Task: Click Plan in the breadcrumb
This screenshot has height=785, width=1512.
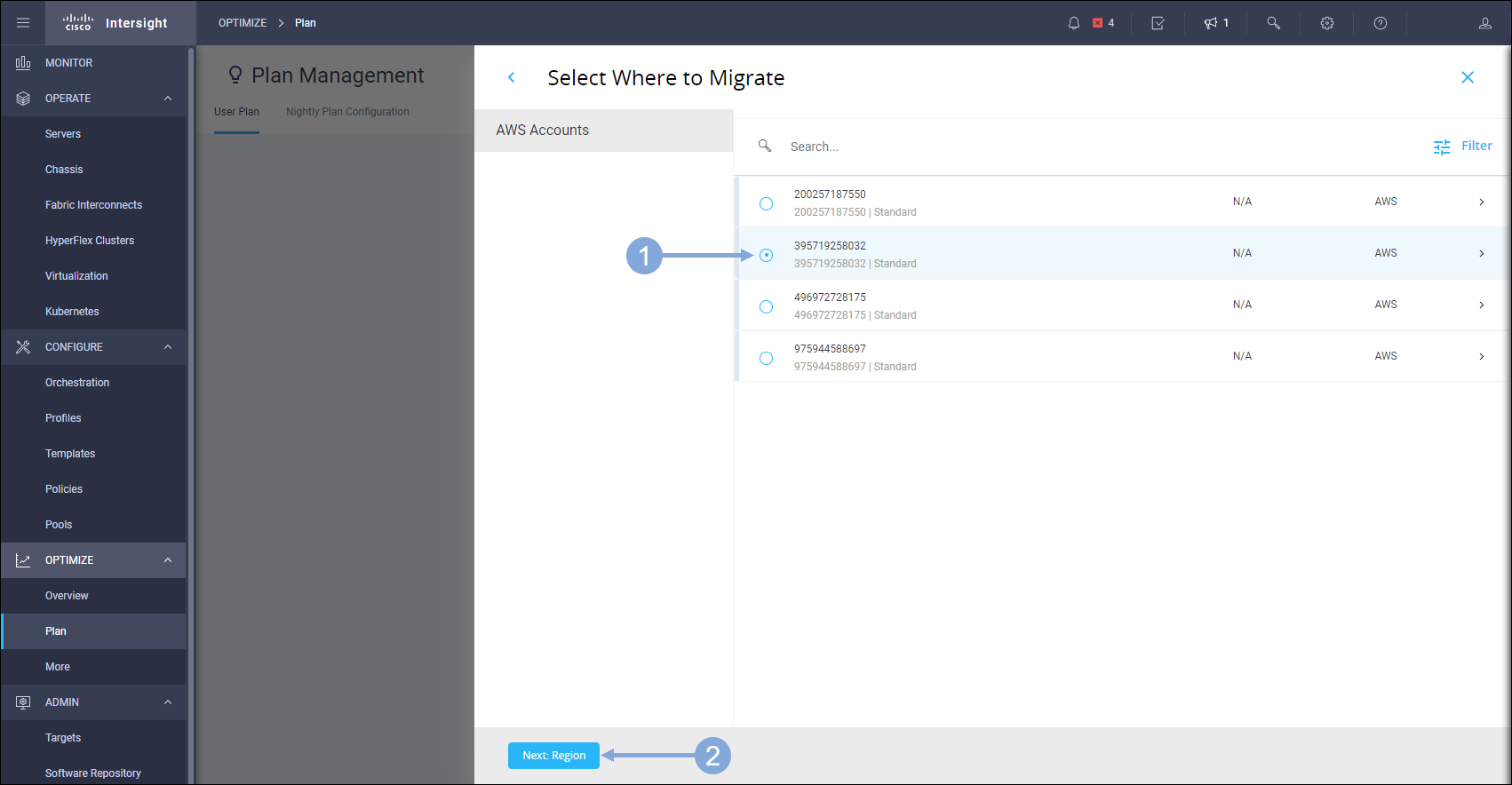Action: [x=306, y=23]
